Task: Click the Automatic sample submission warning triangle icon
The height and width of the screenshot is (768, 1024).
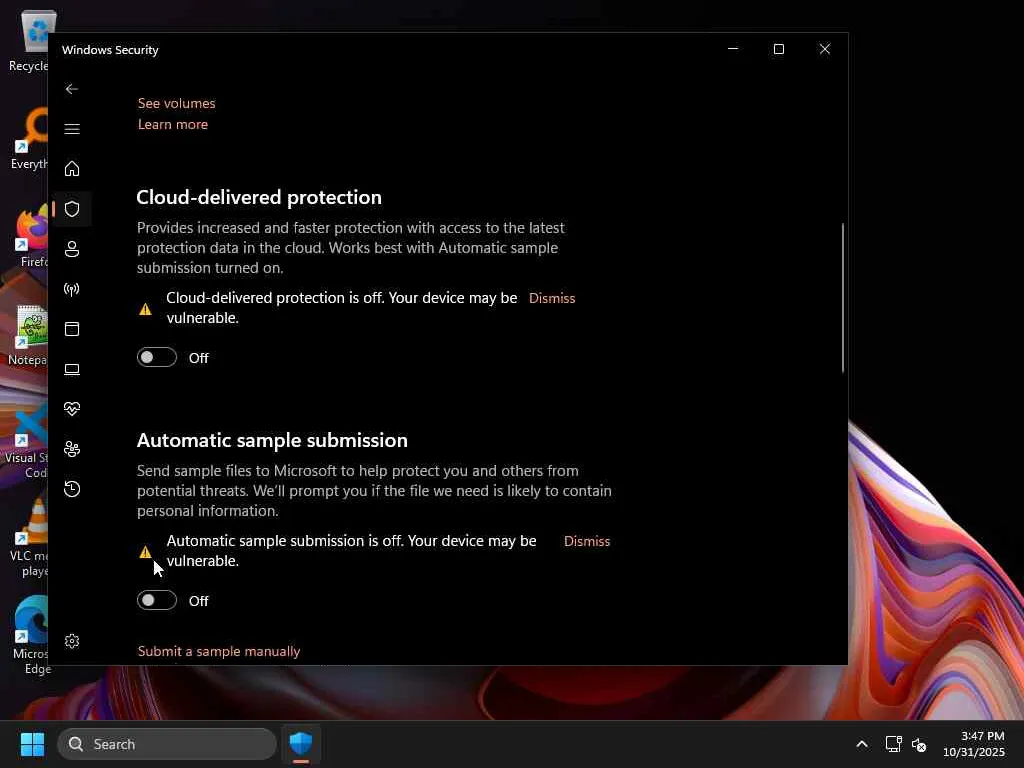Action: 146,552
